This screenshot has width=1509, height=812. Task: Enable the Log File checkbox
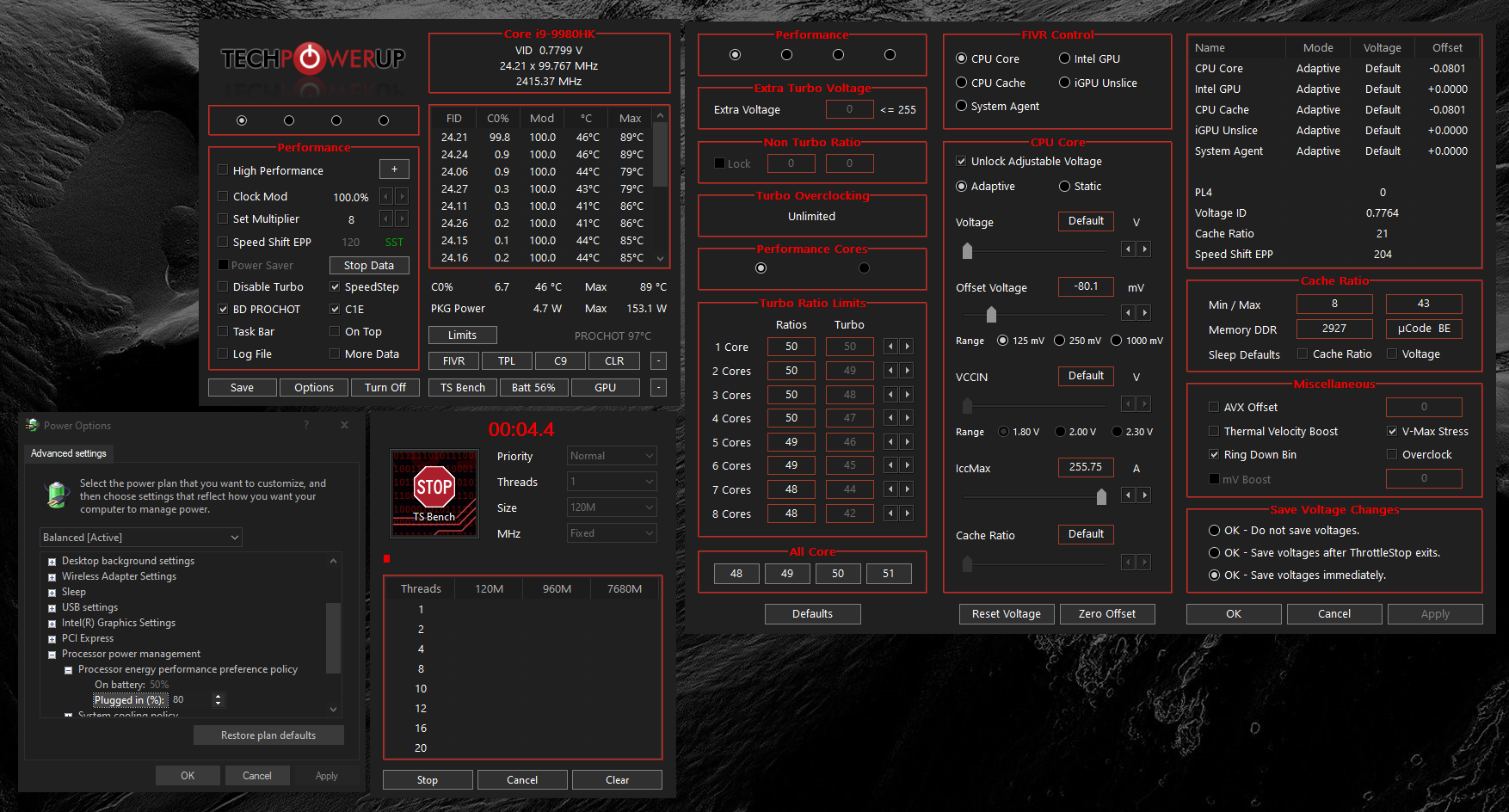point(224,354)
